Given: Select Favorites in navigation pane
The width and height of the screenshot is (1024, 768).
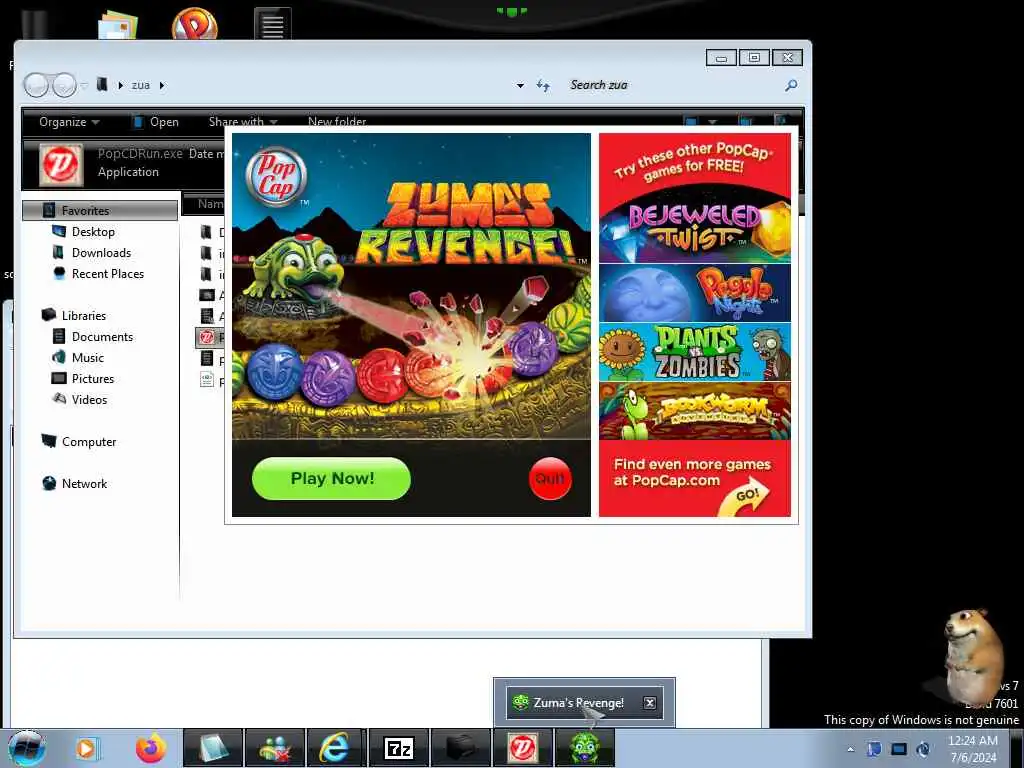Looking at the screenshot, I should pyautogui.click(x=100, y=210).
